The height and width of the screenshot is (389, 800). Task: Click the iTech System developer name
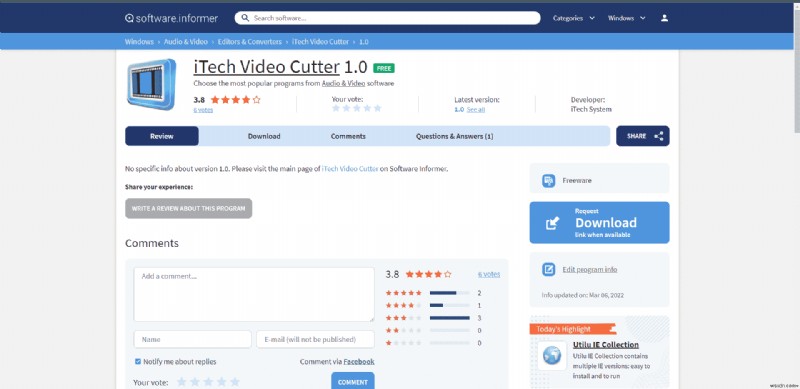591,109
